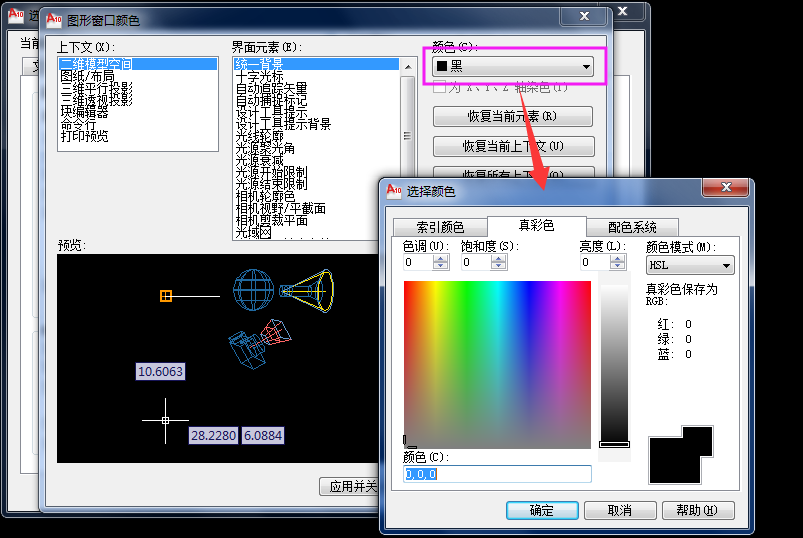Close the 图形窗口颜色 dialog

(x=584, y=16)
